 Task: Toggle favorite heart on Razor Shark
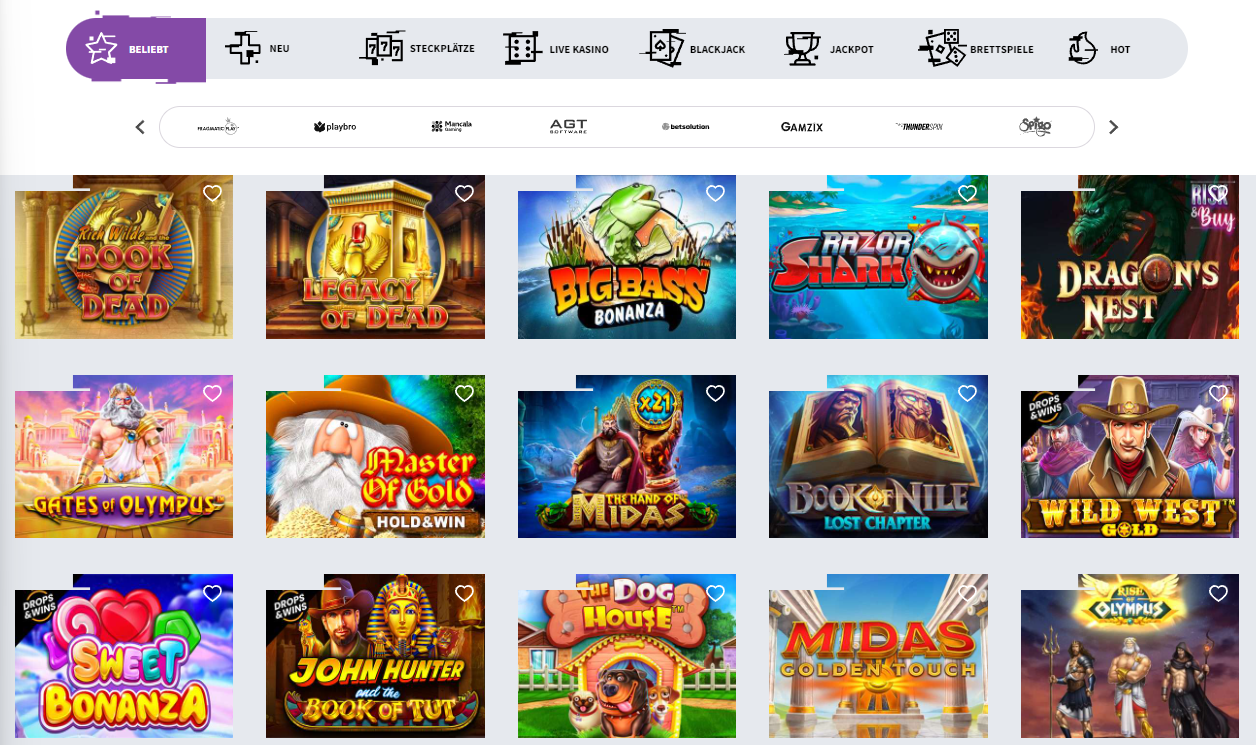[967, 193]
